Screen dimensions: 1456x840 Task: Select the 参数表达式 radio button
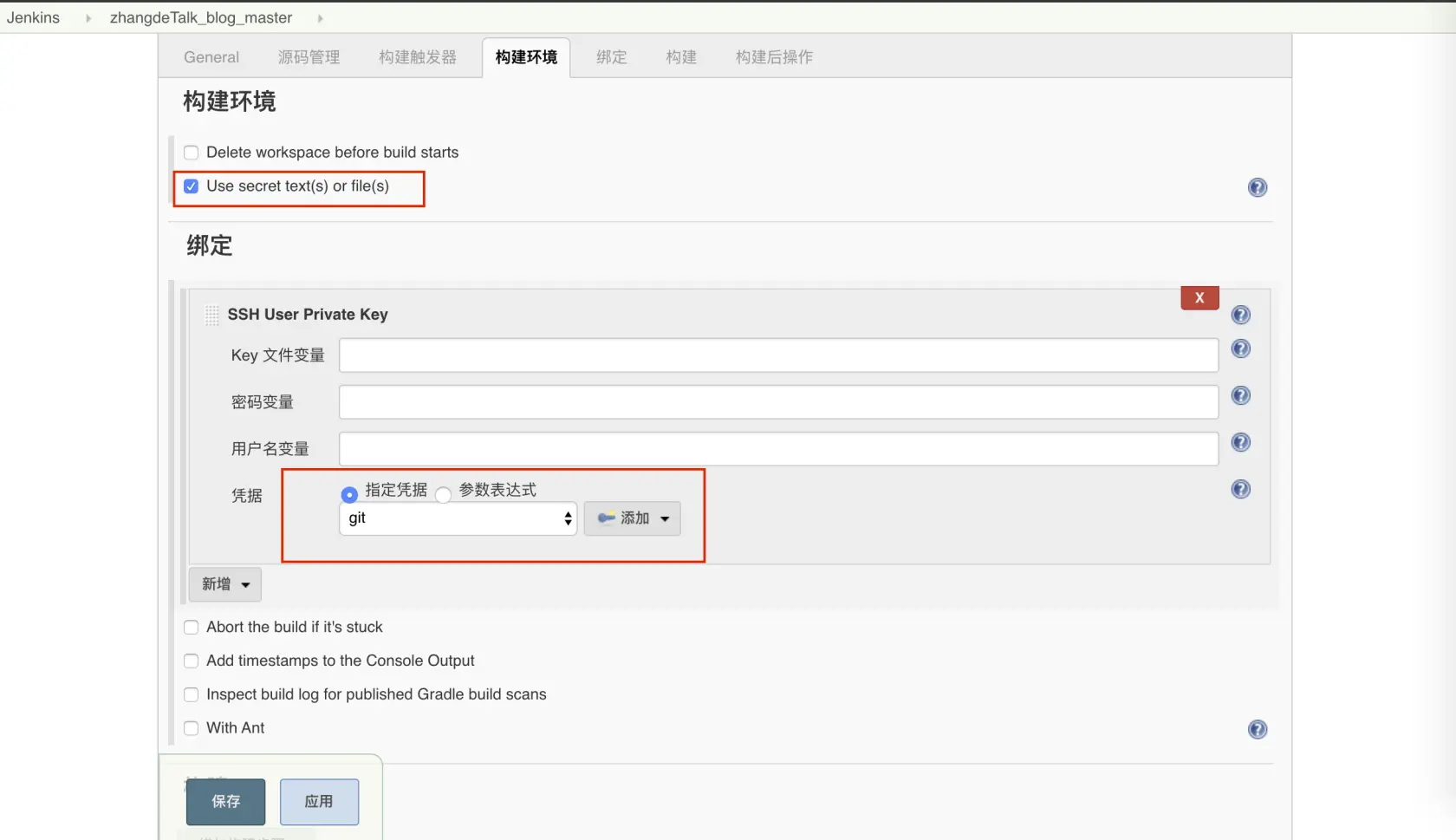[443, 494]
